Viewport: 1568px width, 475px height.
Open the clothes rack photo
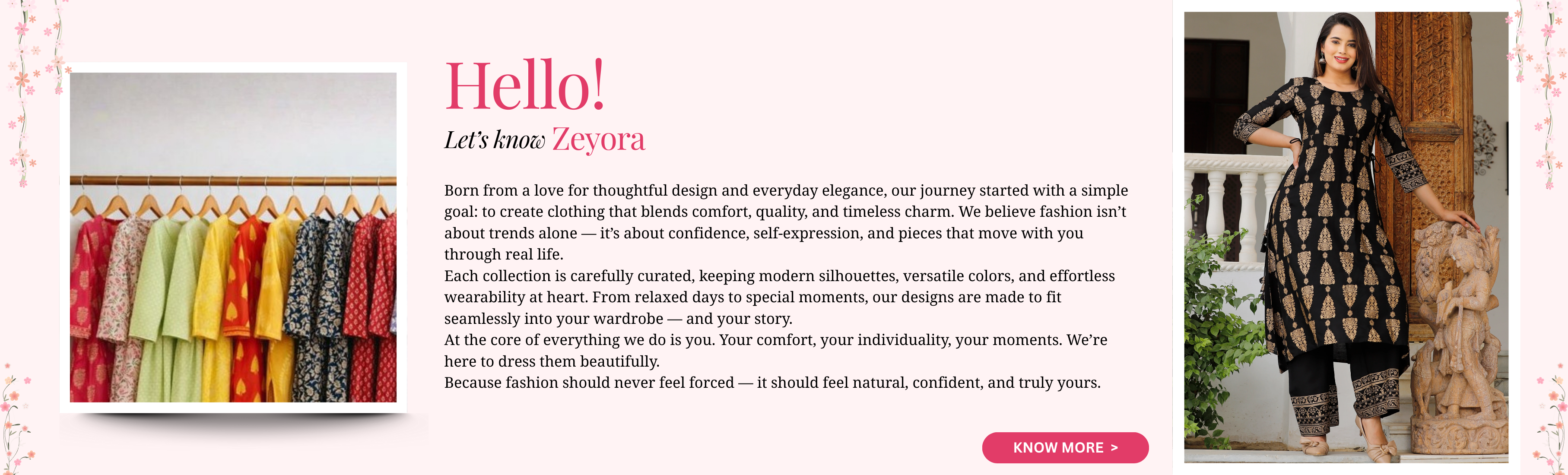pos(233,237)
